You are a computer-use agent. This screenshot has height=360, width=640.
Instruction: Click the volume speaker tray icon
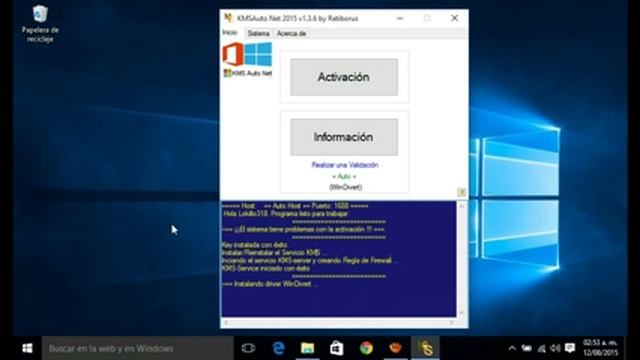pyautogui.click(x=555, y=348)
